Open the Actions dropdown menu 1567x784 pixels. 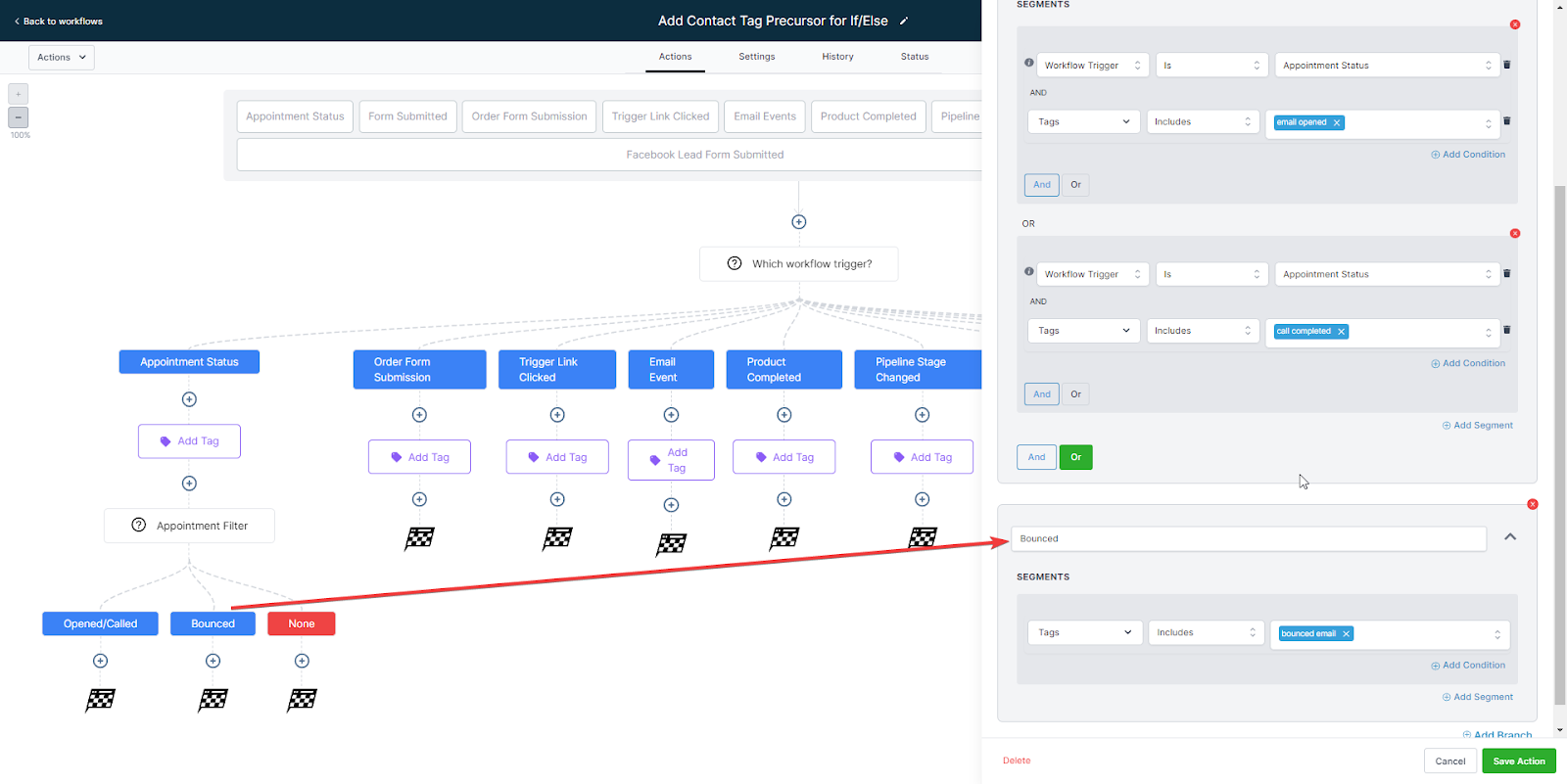[62, 58]
